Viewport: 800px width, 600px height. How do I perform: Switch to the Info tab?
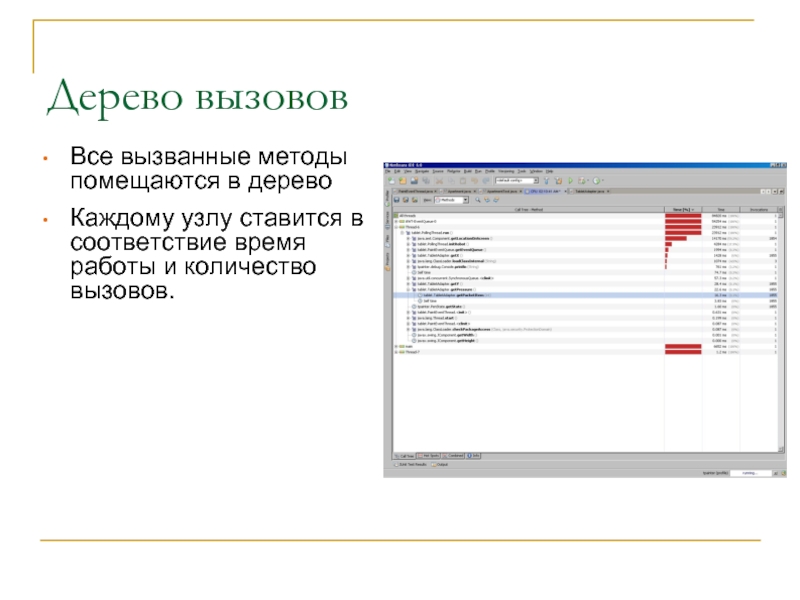[x=473, y=456]
